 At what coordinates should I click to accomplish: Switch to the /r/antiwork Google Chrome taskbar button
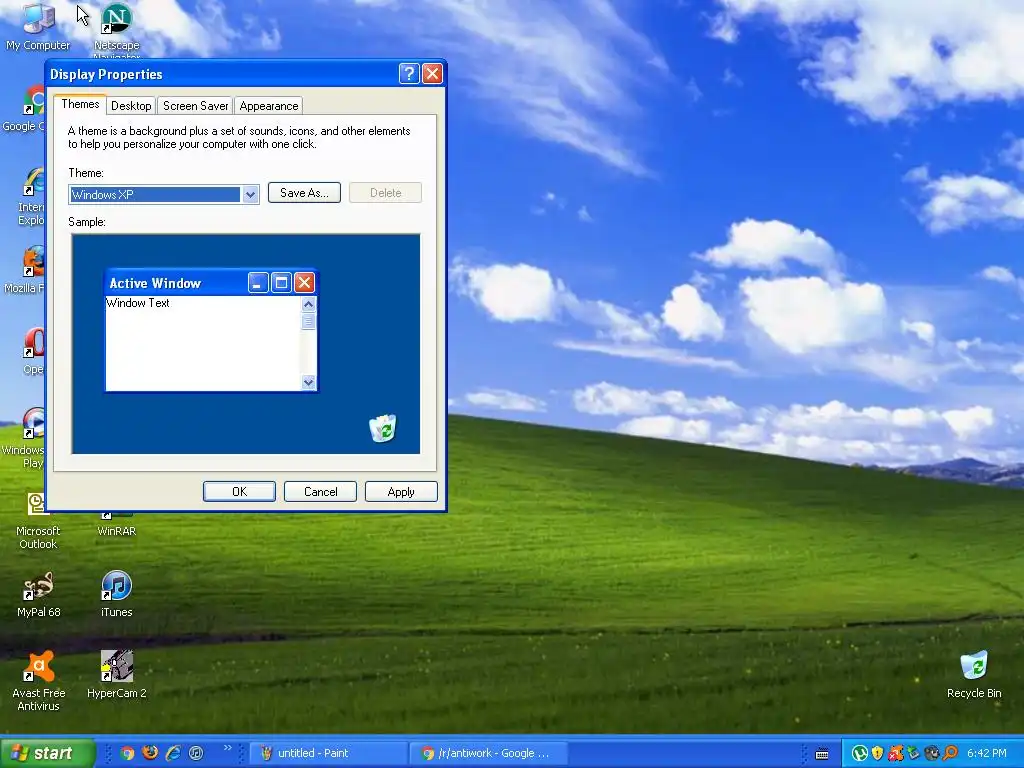tap(489, 753)
